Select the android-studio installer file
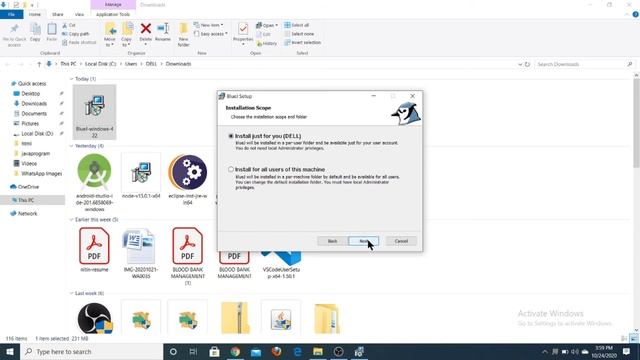 [x=94, y=182]
